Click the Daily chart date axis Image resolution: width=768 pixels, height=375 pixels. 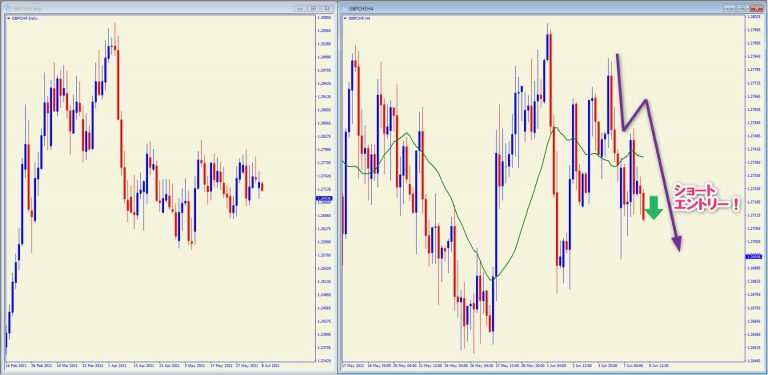pos(159,366)
